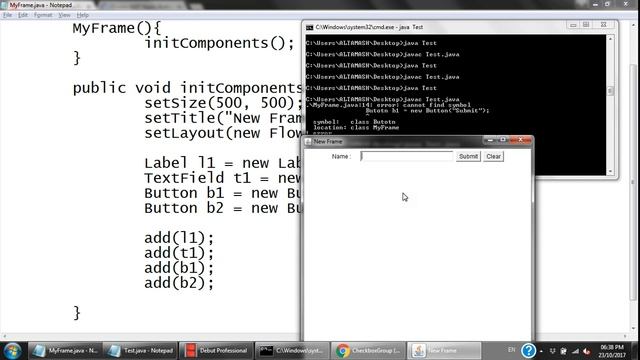Show hidden tray icons arrow
The image size is (640, 360).
tap(541, 351)
